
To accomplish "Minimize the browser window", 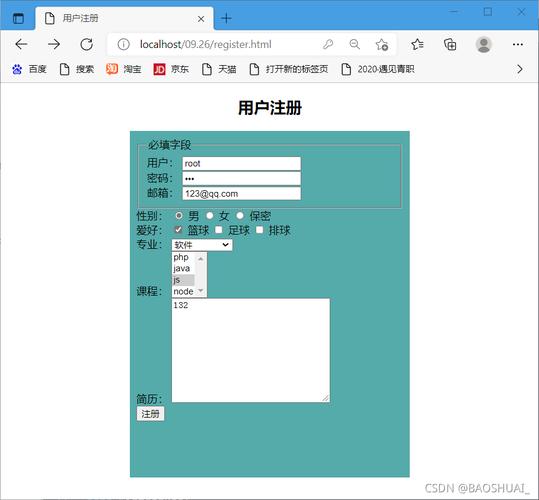I will tap(454, 12).
